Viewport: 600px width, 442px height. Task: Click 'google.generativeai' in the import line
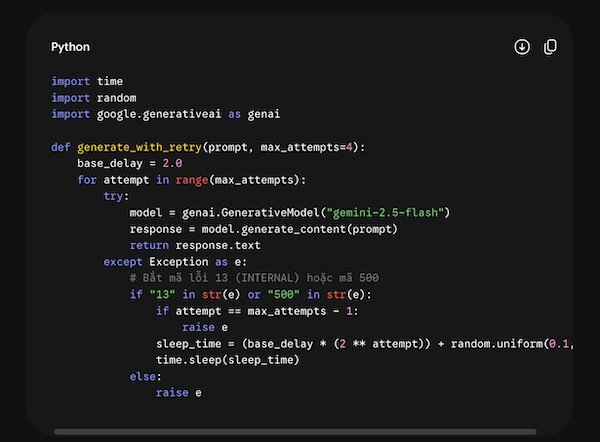click(x=159, y=114)
